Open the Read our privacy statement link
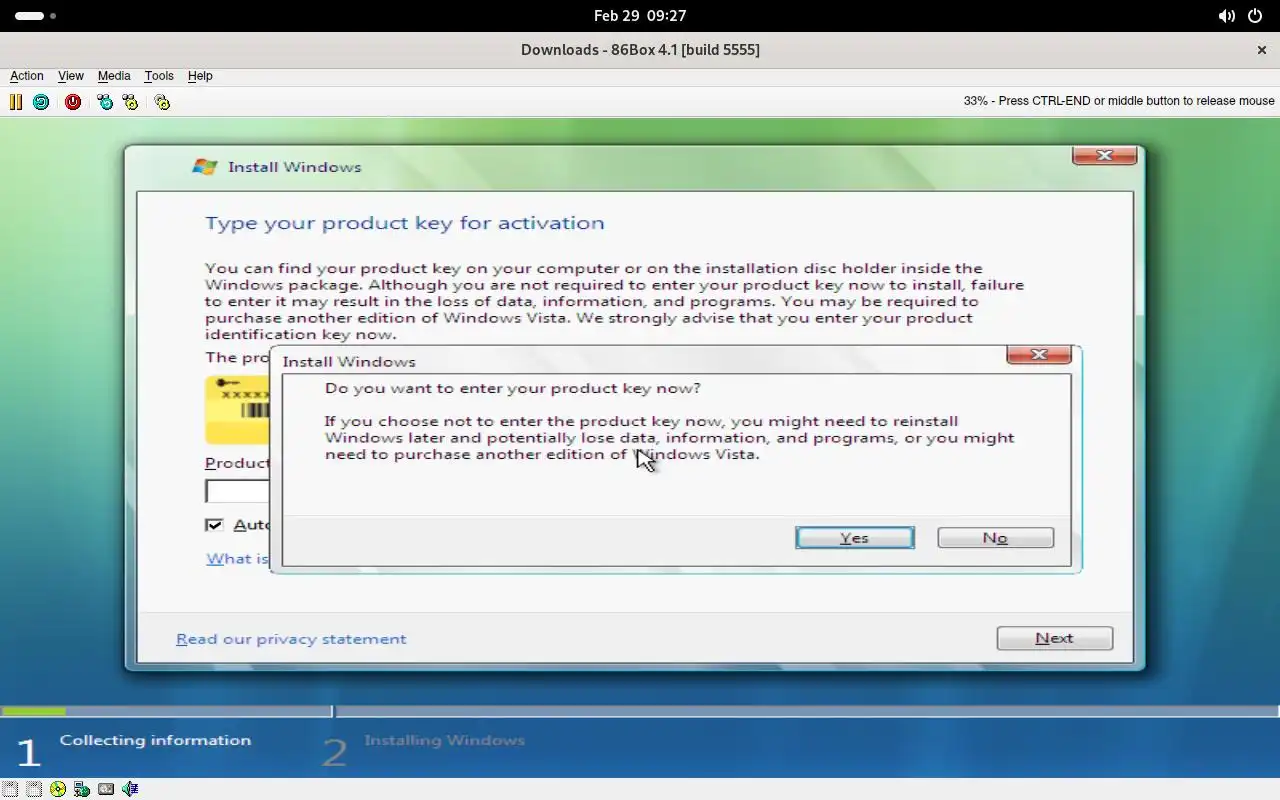Screen dimensions: 1280x800 point(291,639)
